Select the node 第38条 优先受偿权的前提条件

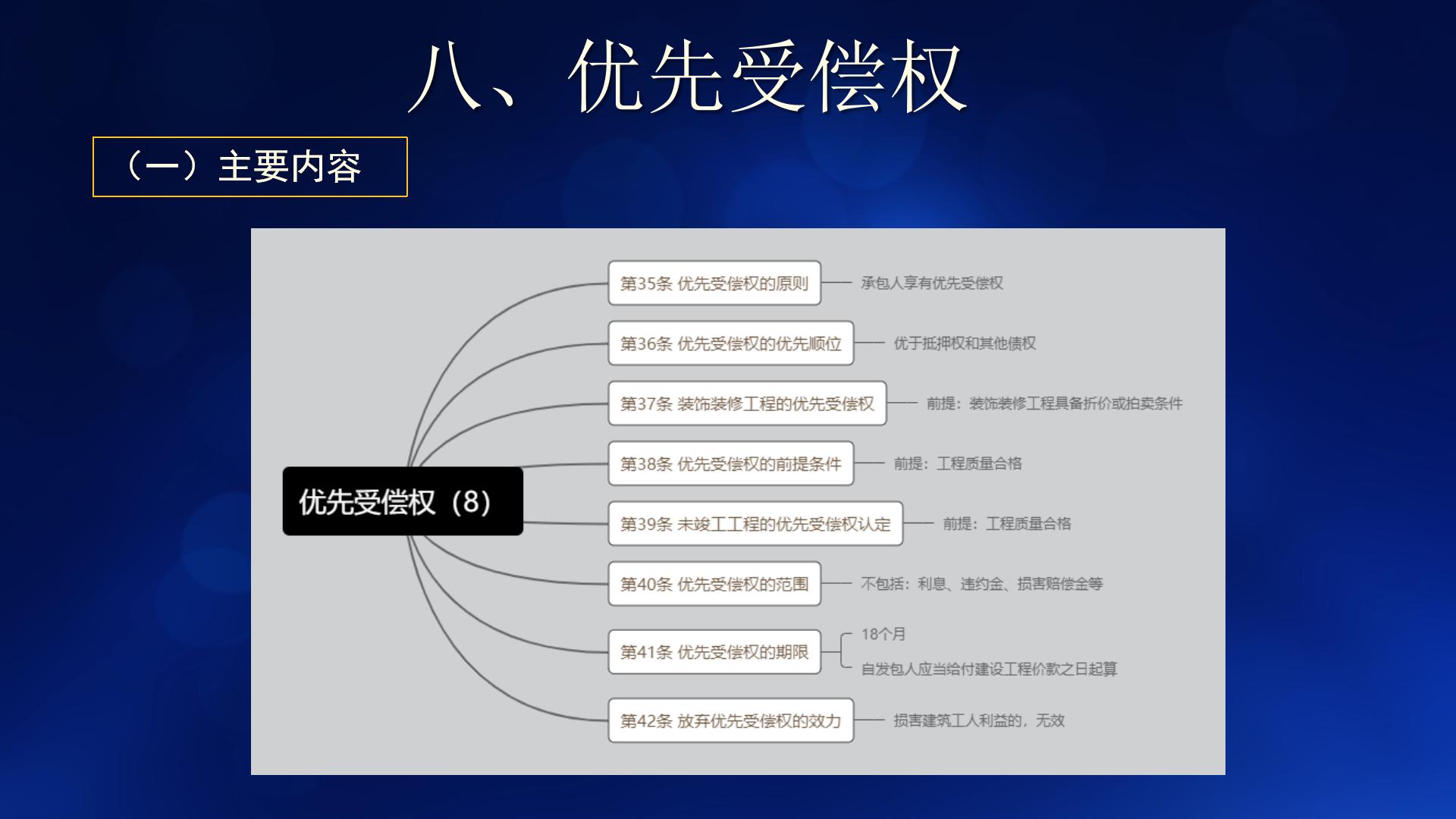coord(730,463)
